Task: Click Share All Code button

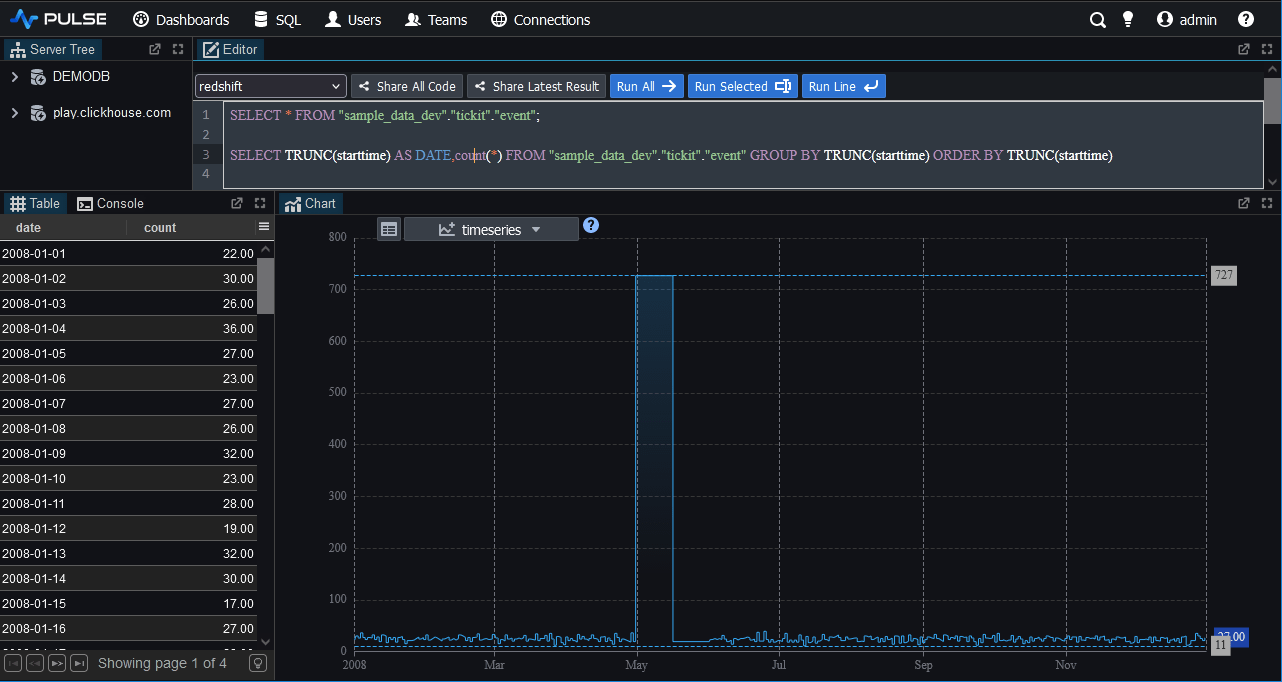Action: (x=407, y=86)
